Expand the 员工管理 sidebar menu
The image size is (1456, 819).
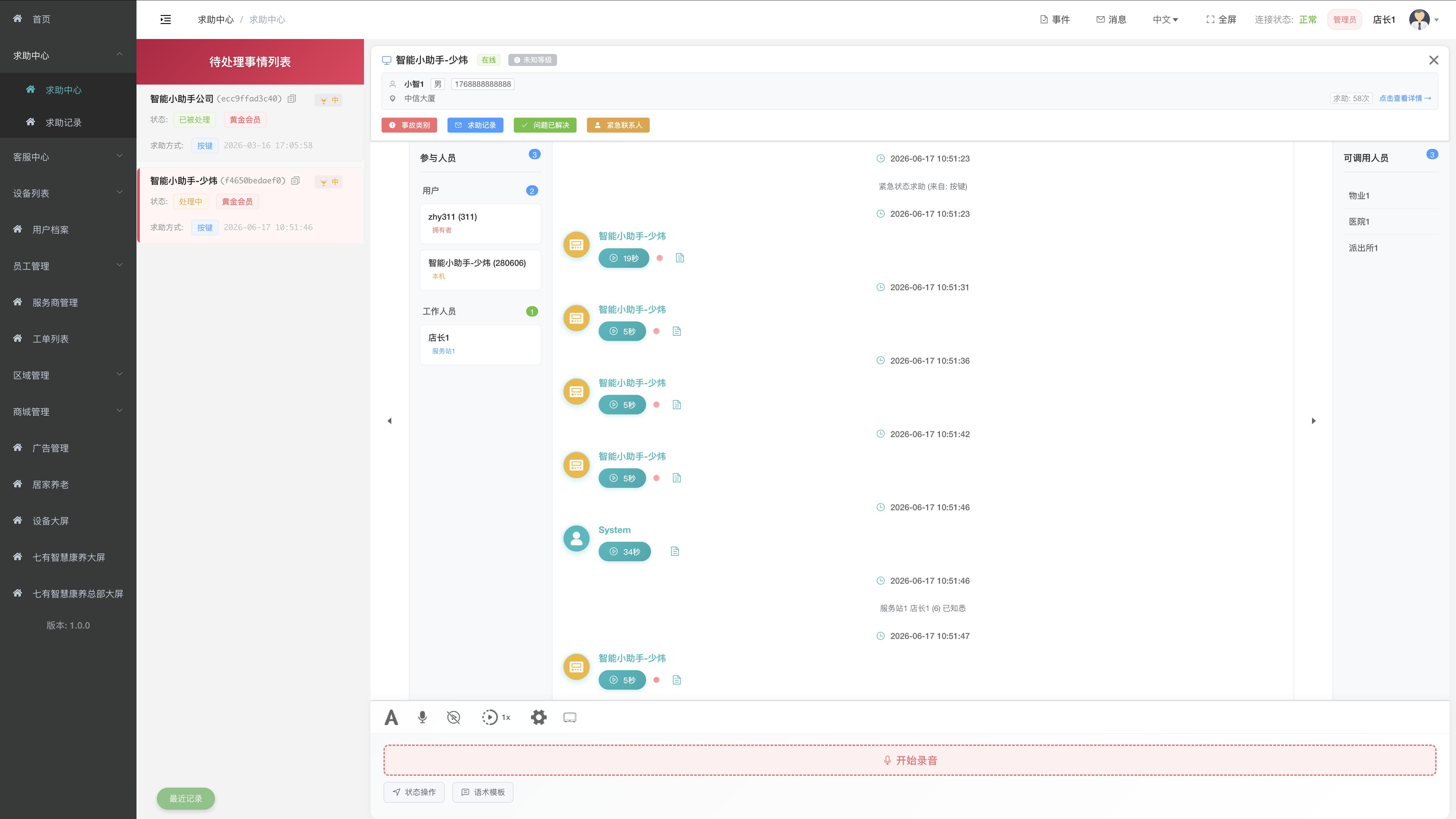coord(68,266)
